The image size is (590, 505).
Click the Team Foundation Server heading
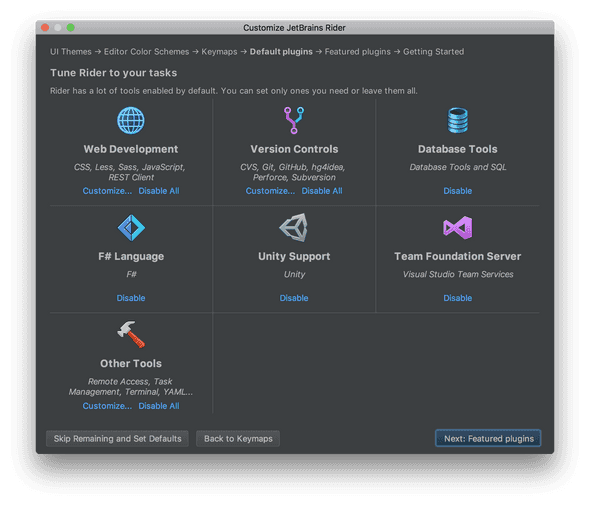(x=458, y=257)
